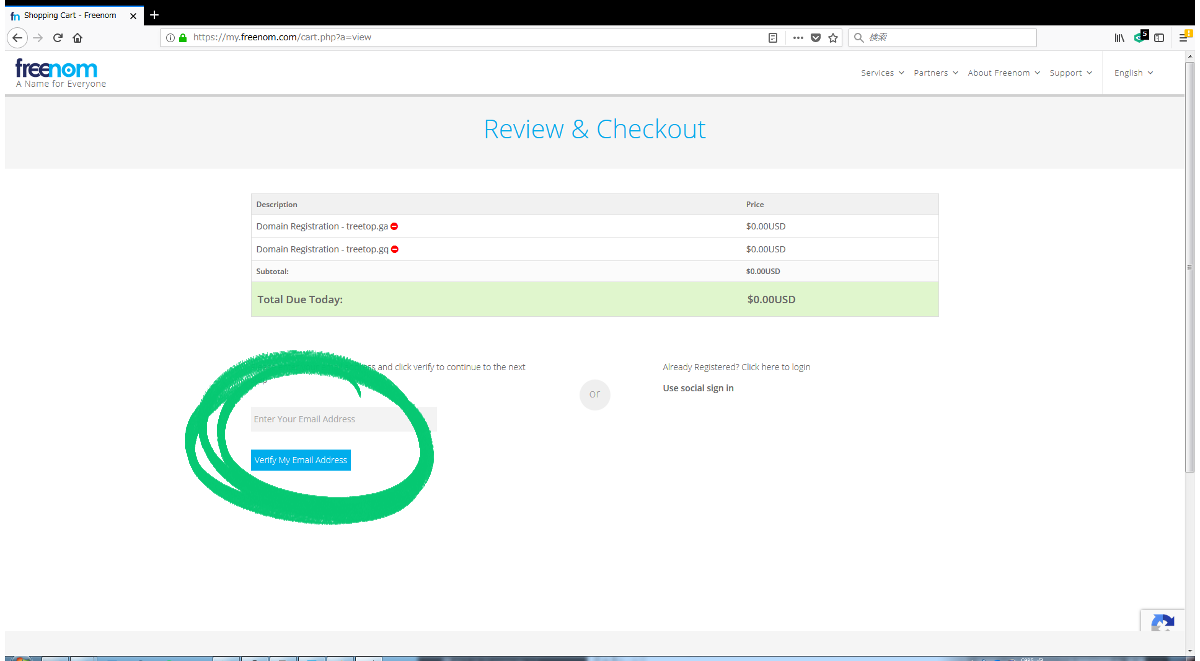1200x661 pixels.
Task: Focus the Enter Your Email Address field
Action: point(344,419)
